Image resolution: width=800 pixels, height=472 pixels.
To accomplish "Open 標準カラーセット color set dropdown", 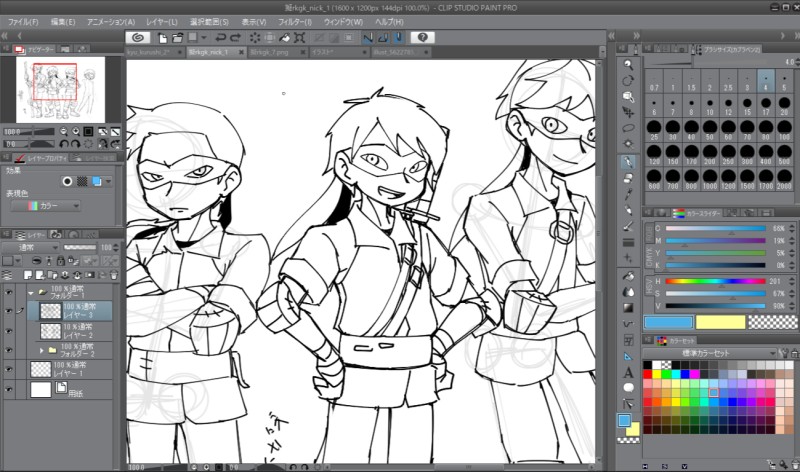I will pyautogui.click(x=709, y=353).
